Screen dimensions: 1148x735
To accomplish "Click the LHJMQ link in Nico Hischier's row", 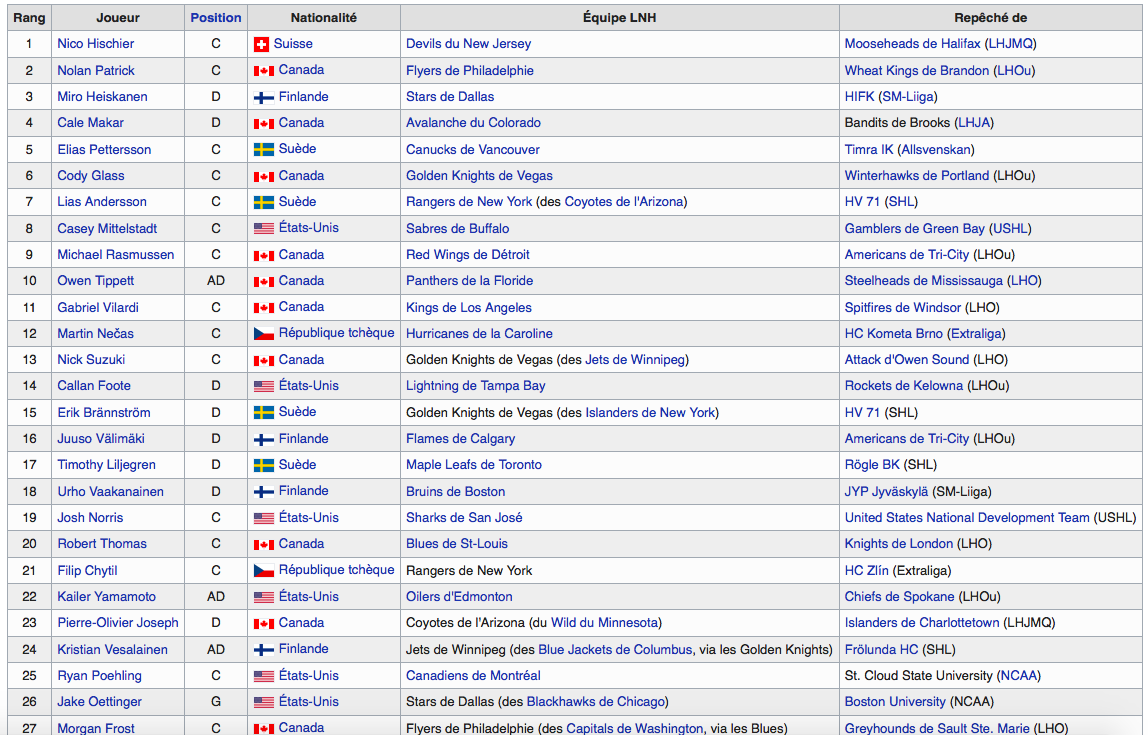I will [x=1011, y=44].
